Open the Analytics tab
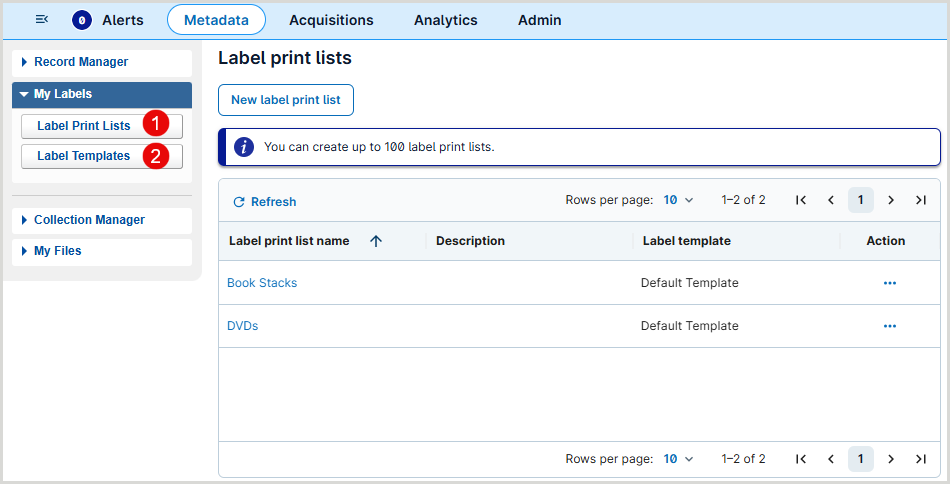Viewport: 950px width, 484px height. (x=445, y=20)
